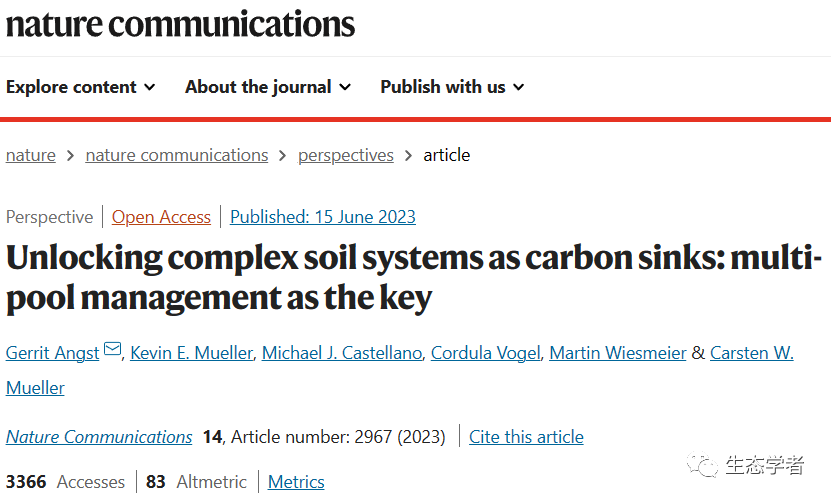The width and height of the screenshot is (831, 501).
Task: Click the Cite this article link
Action: click(x=526, y=437)
